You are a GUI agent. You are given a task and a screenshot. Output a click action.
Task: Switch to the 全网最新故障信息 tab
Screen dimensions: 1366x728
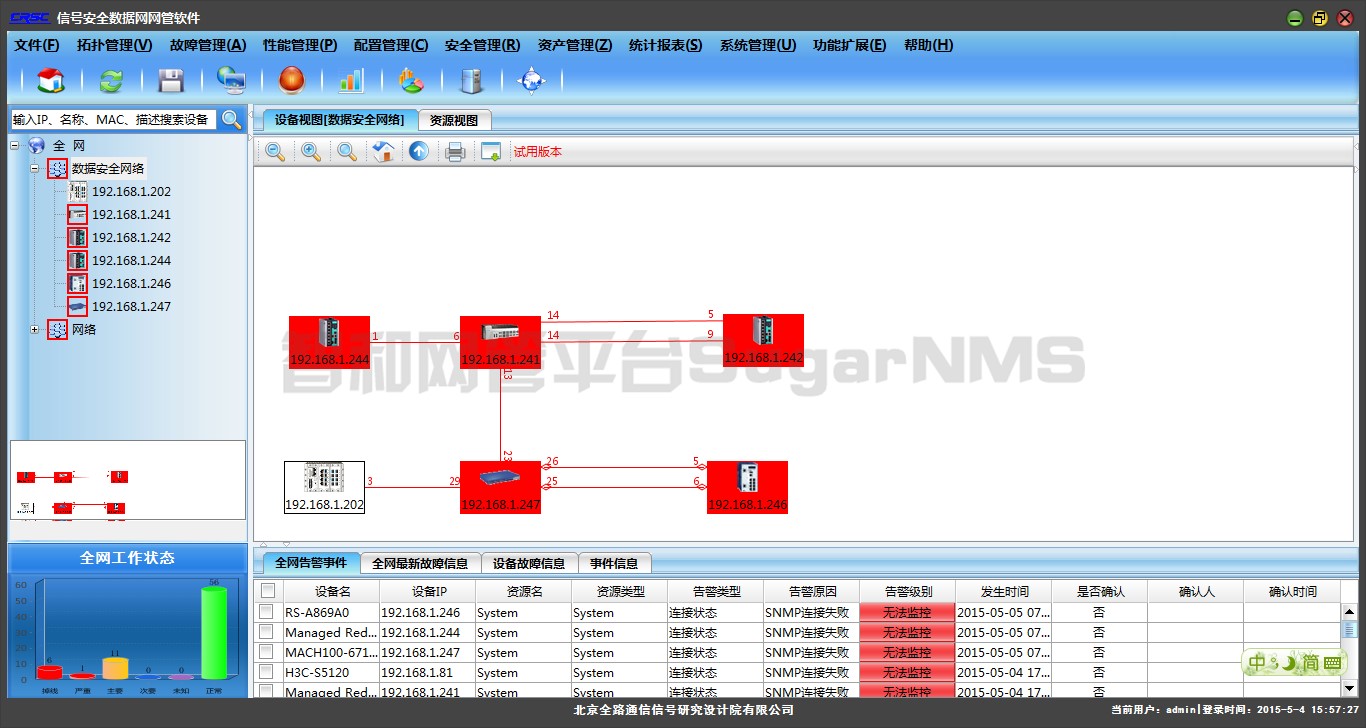pyautogui.click(x=420, y=563)
